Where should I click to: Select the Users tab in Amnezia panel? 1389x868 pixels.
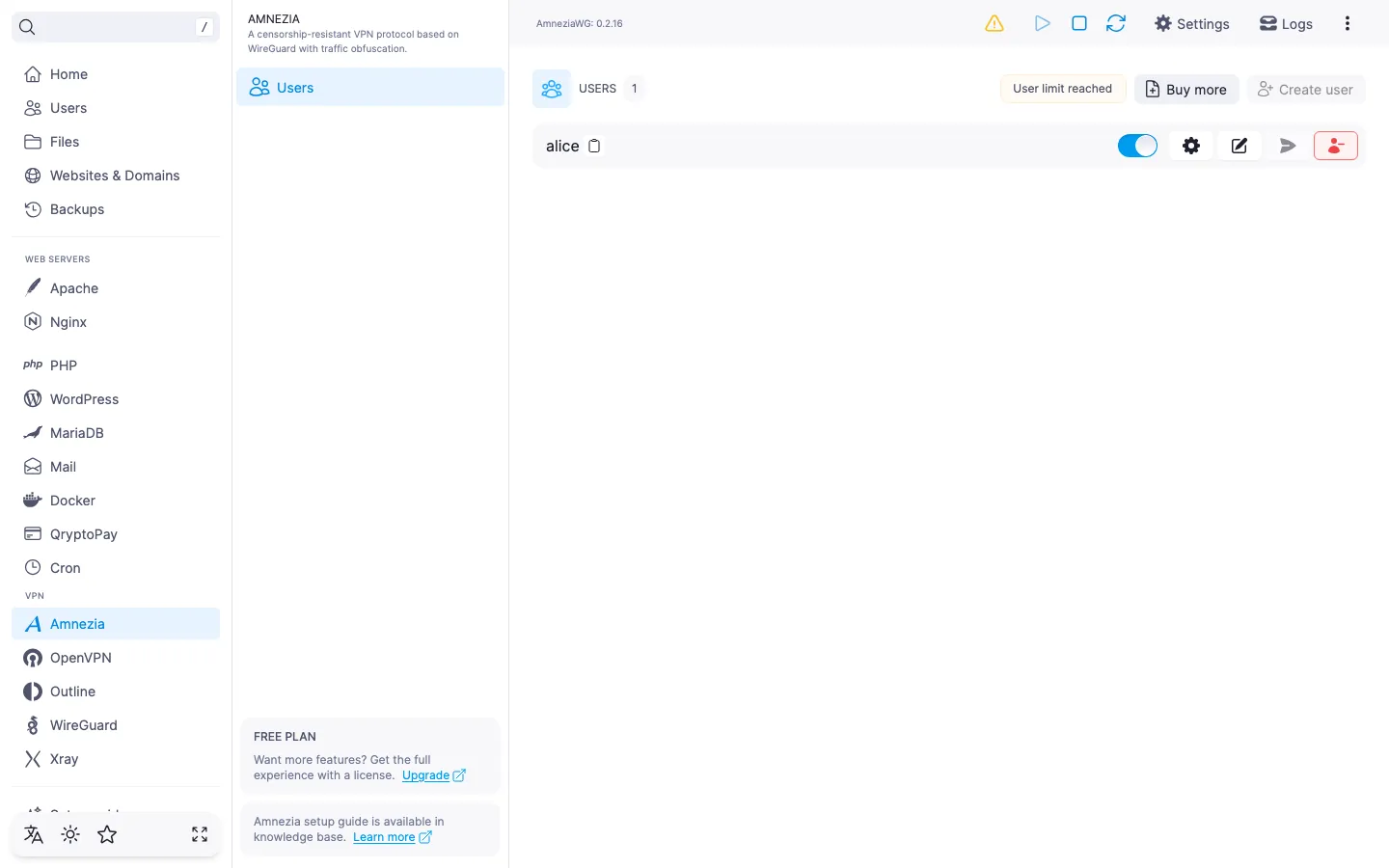pos(370,88)
